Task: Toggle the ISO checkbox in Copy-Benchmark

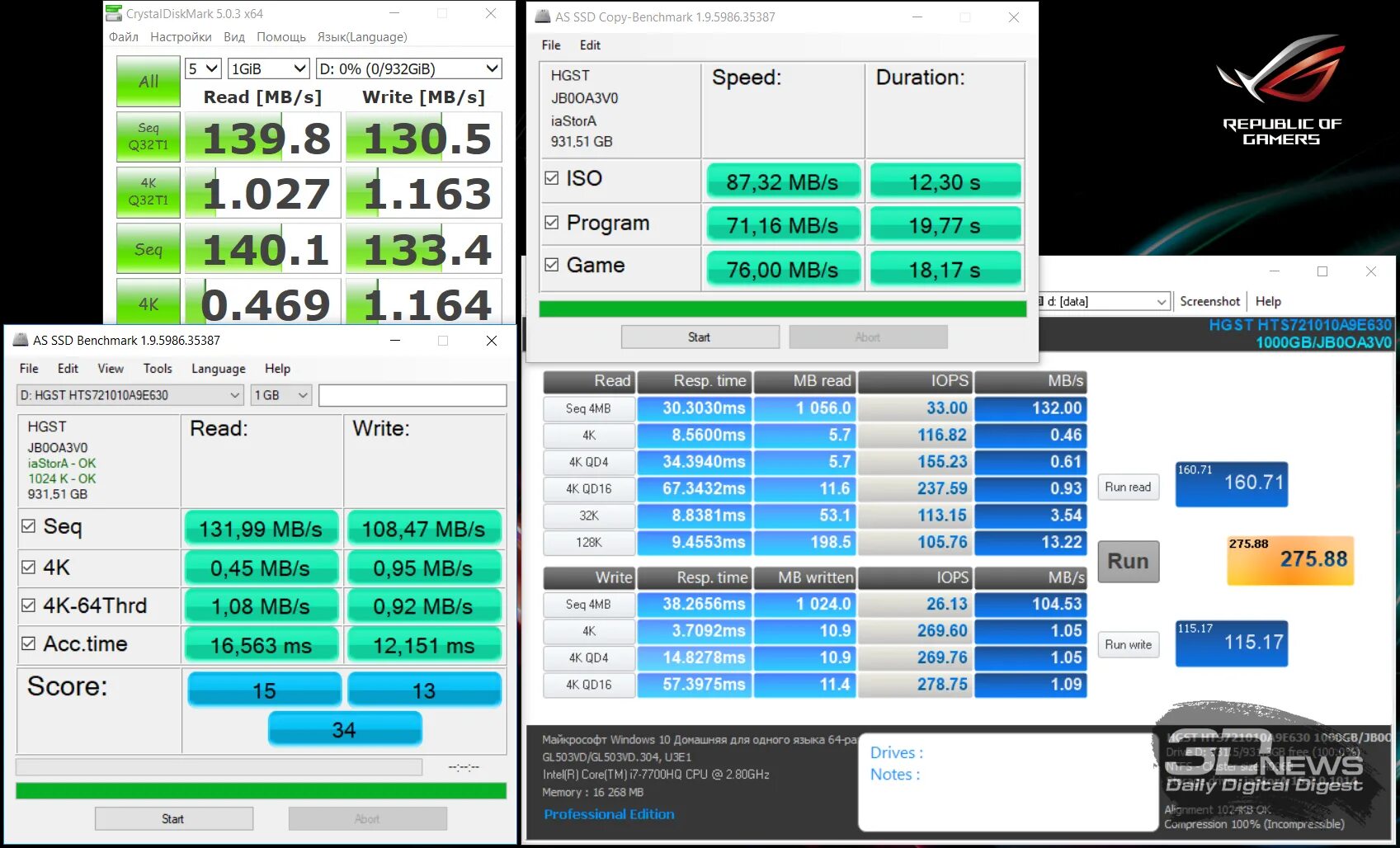Action: point(552,178)
